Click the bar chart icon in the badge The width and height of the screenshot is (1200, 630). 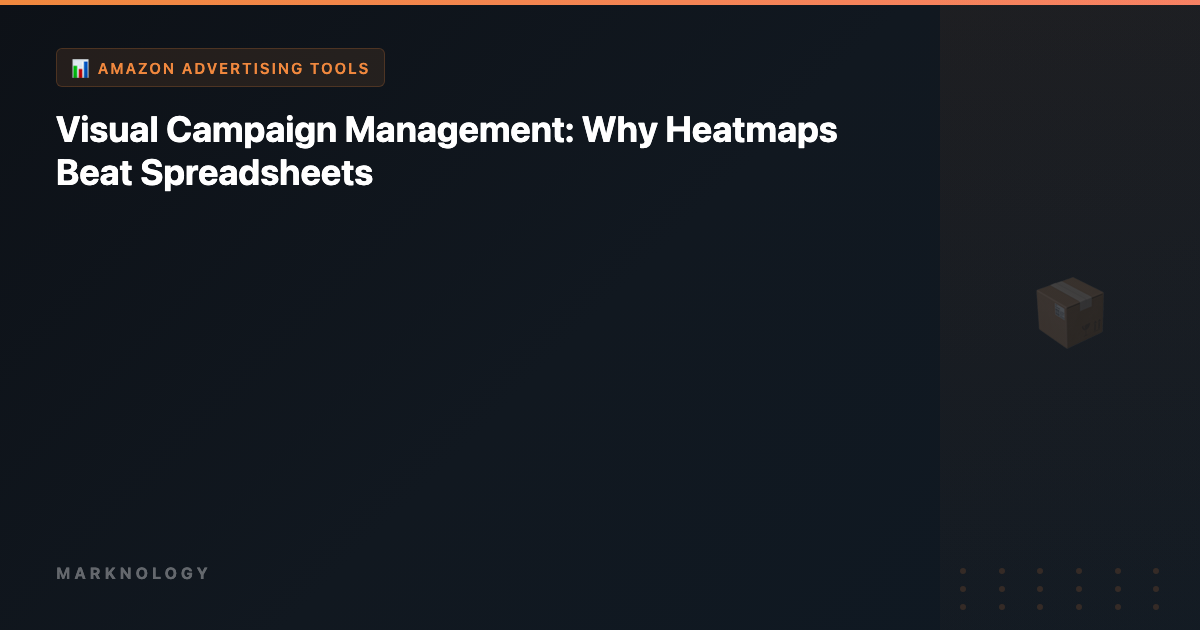80,68
